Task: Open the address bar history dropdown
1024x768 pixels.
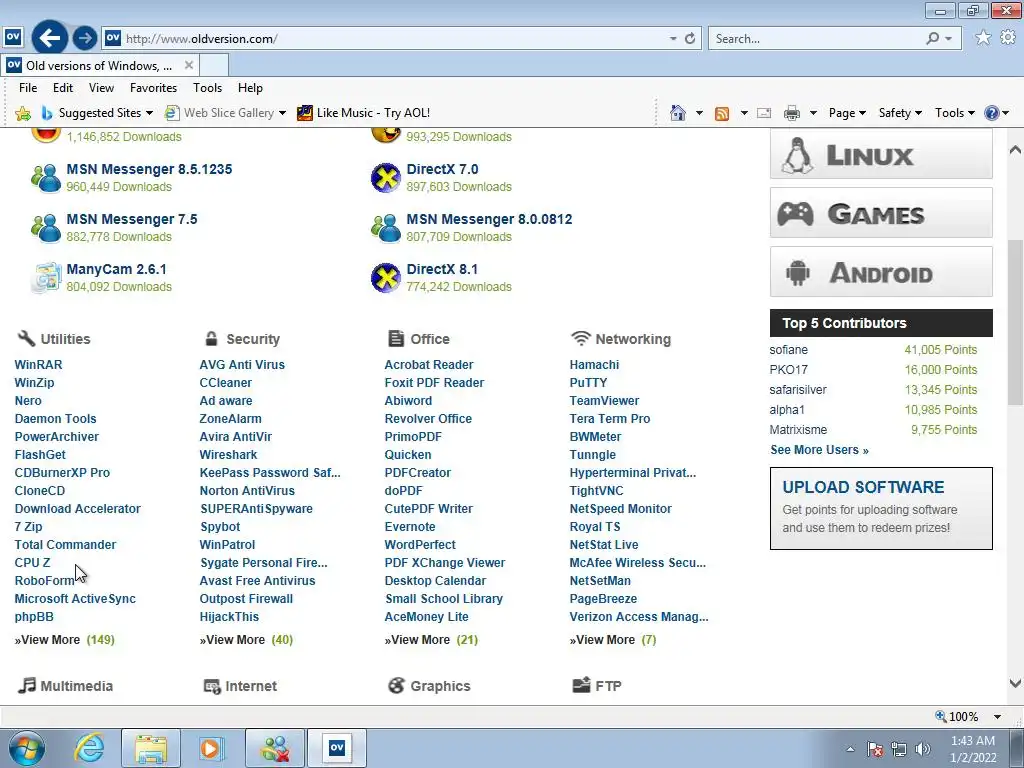Action: [x=673, y=39]
